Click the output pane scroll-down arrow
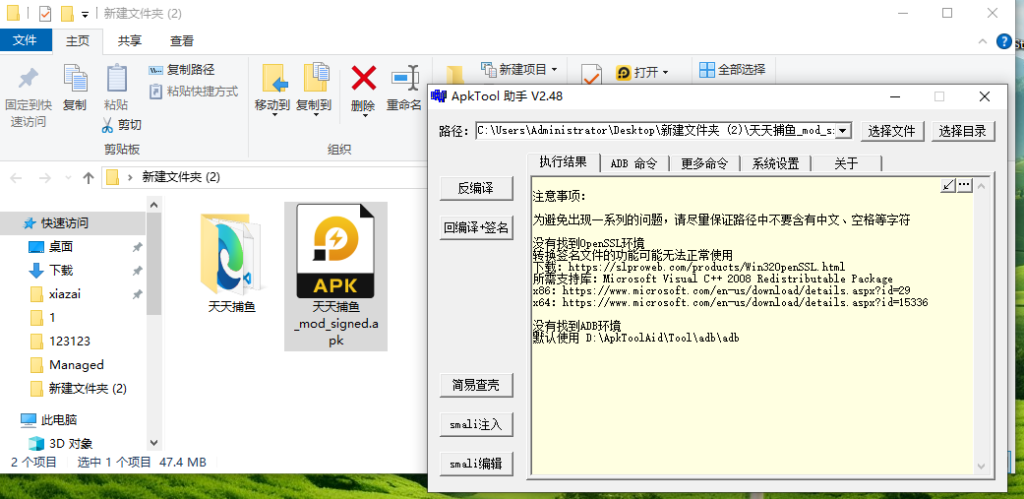1024x499 pixels. click(x=981, y=466)
